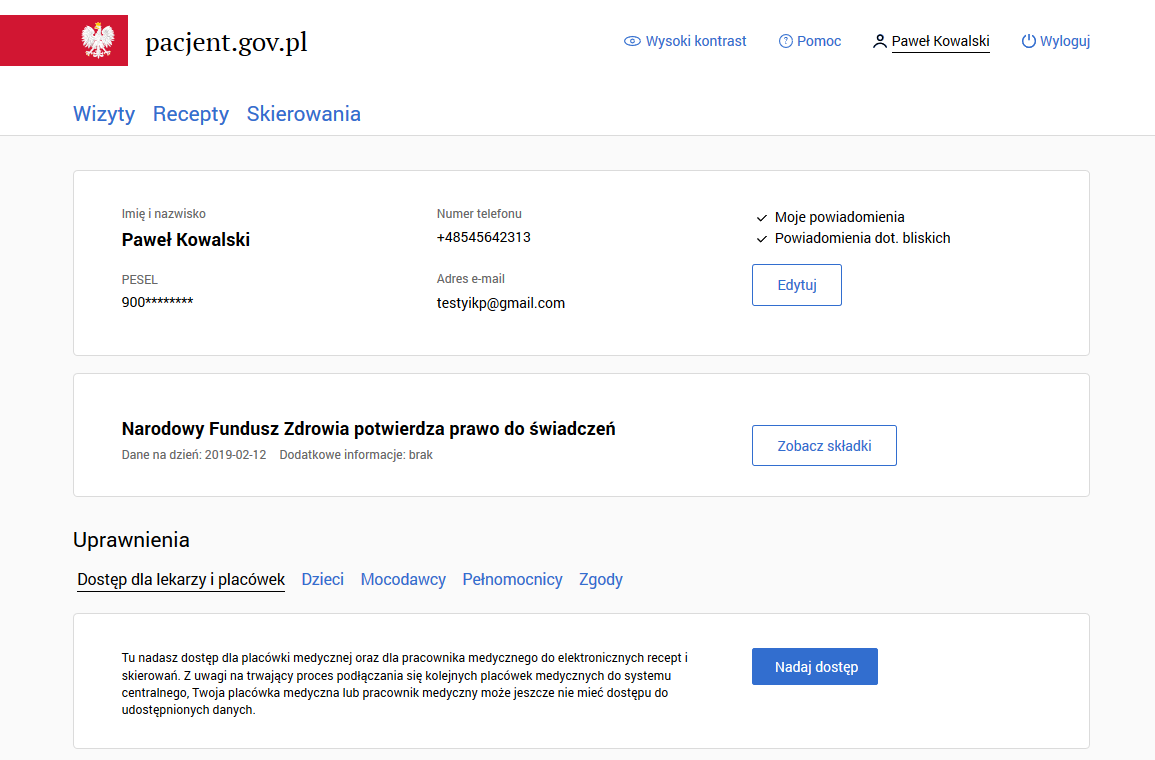The image size is (1155, 760).
Task: Open the Wizyty section
Action: point(104,114)
